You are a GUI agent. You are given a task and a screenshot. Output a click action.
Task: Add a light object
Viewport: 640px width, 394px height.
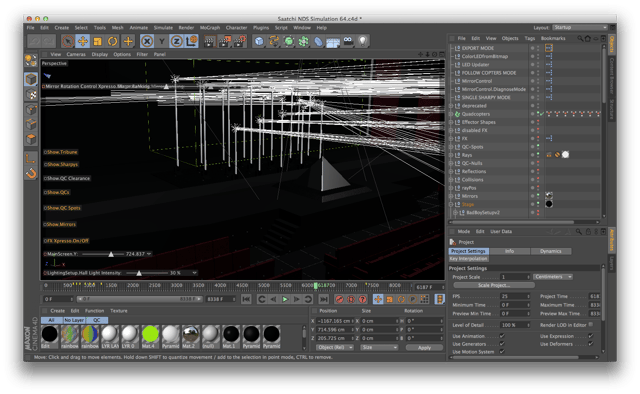tap(362, 41)
